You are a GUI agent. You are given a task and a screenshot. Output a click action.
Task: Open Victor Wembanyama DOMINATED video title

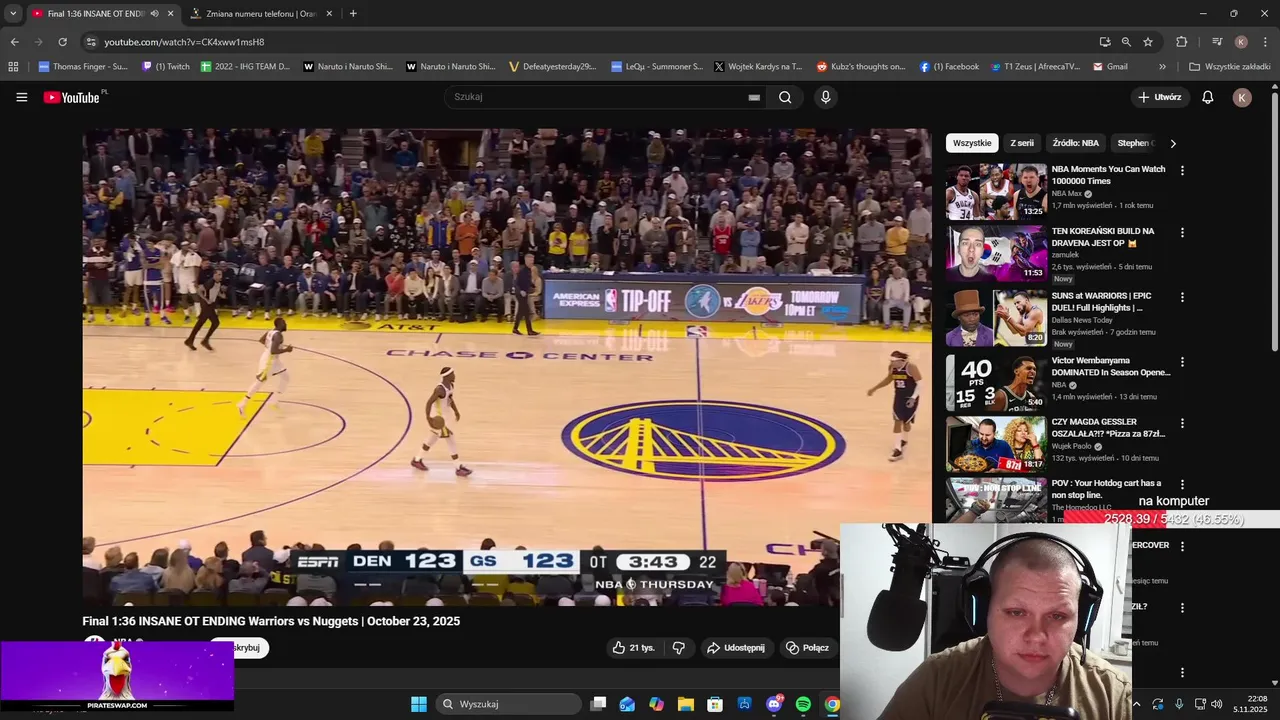(x=1111, y=366)
